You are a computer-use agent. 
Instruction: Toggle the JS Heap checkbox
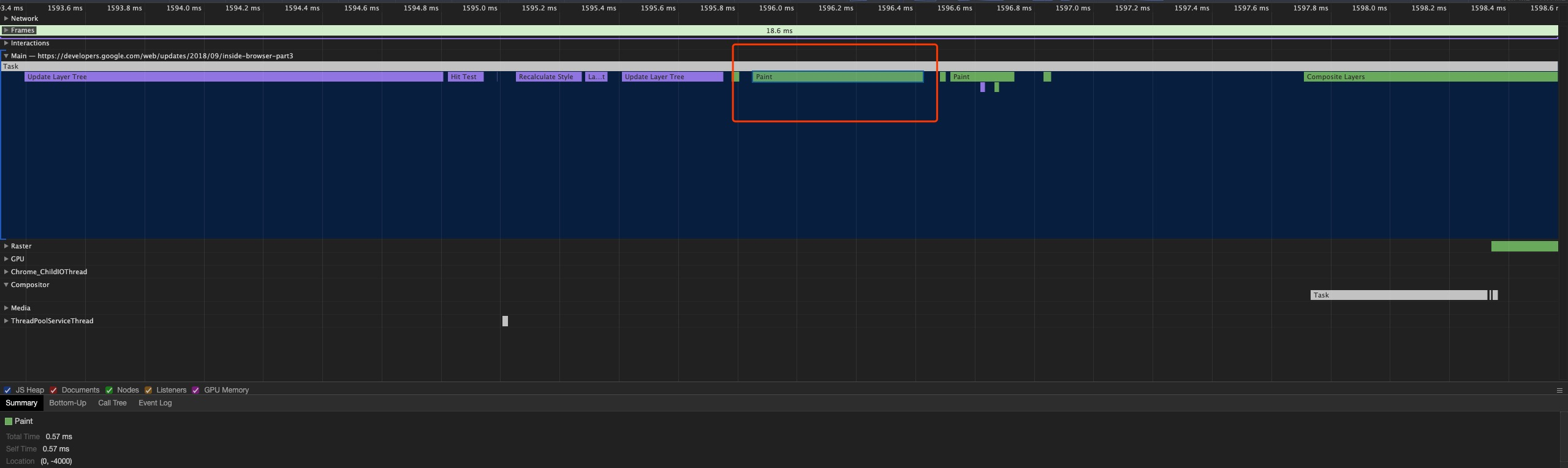[x=7, y=390]
